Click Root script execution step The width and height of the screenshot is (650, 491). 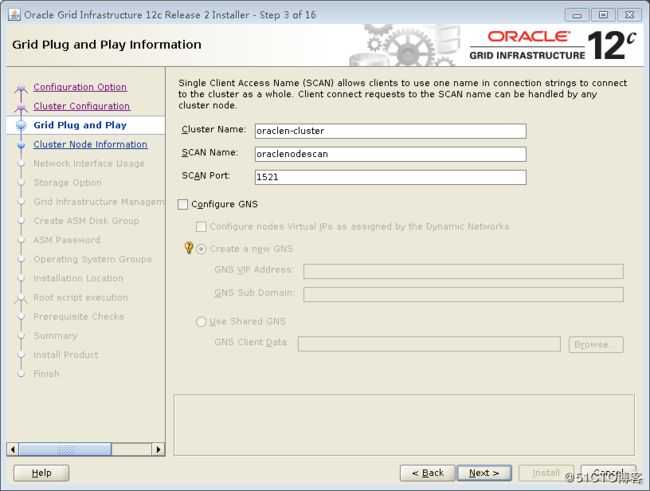pyautogui.click(x=81, y=297)
